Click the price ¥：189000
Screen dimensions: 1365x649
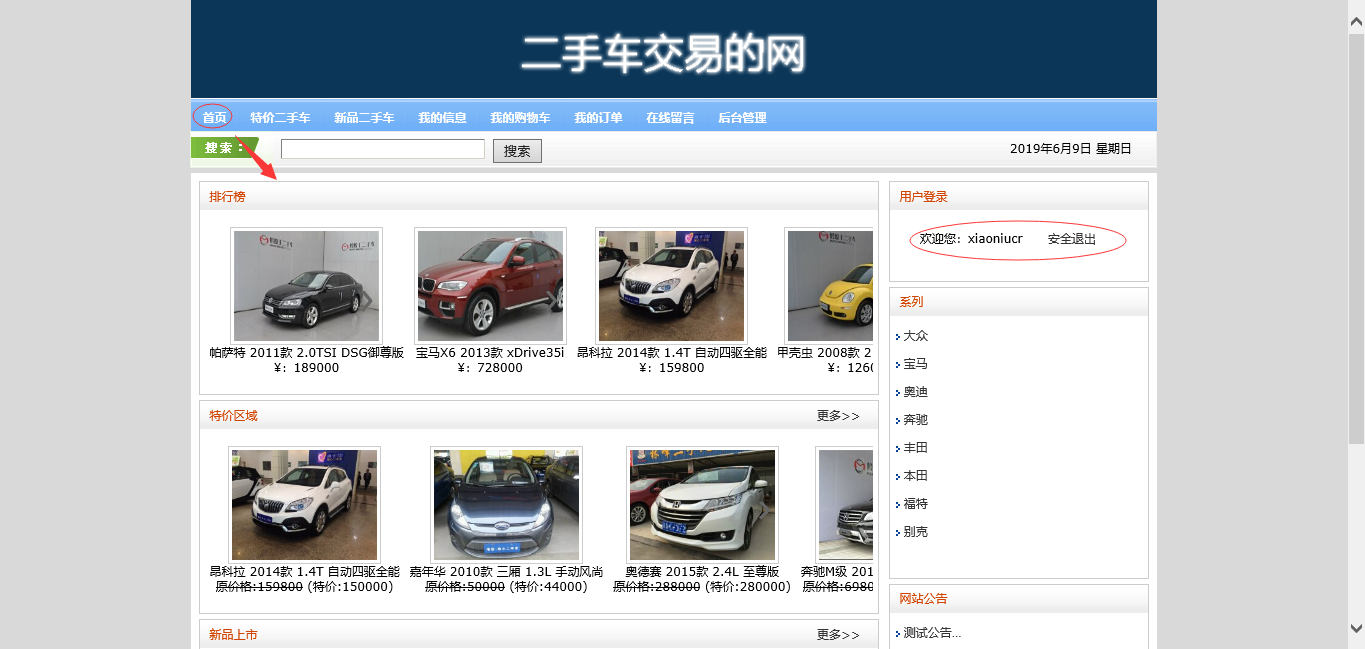click(x=307, y=368)
